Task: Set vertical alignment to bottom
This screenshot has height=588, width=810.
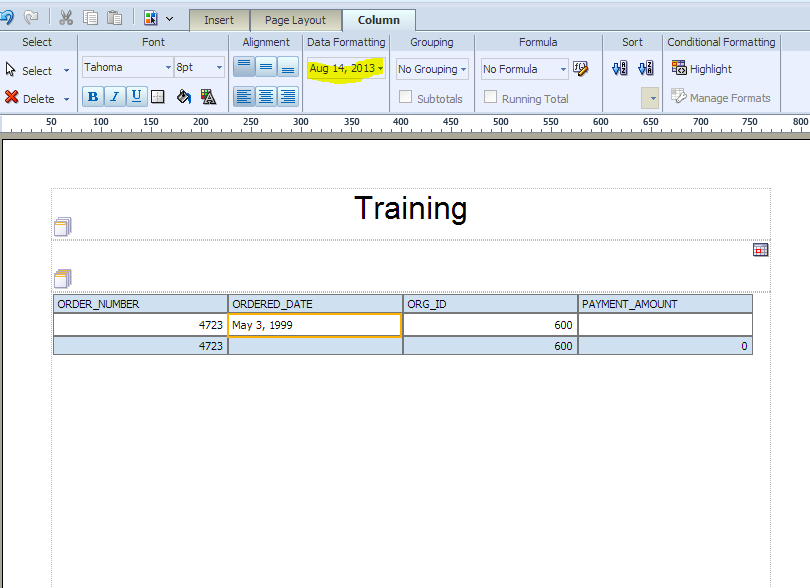Action: click(x=288, y=67)
